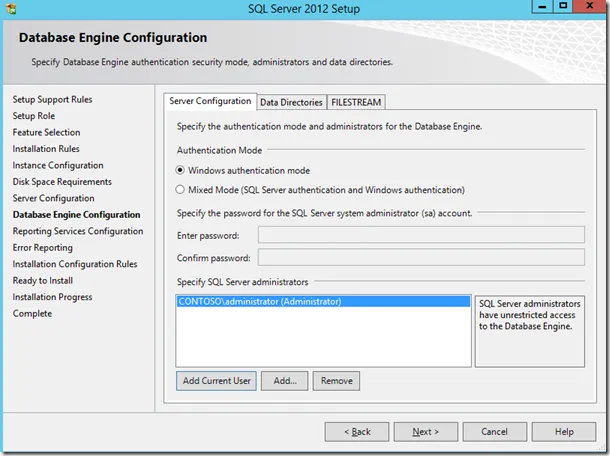Click the Add Current User button
Viewport: 610px width, 456px height.
(216, 381)
